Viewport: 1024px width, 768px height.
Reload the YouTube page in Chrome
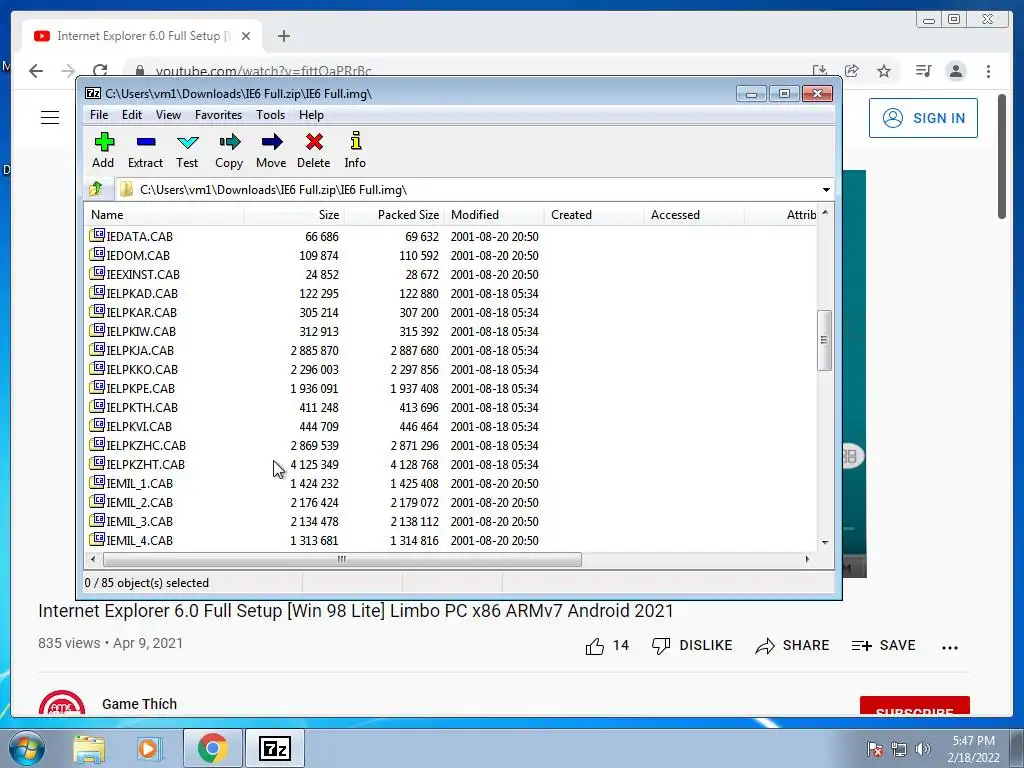[x=100, y=71]
